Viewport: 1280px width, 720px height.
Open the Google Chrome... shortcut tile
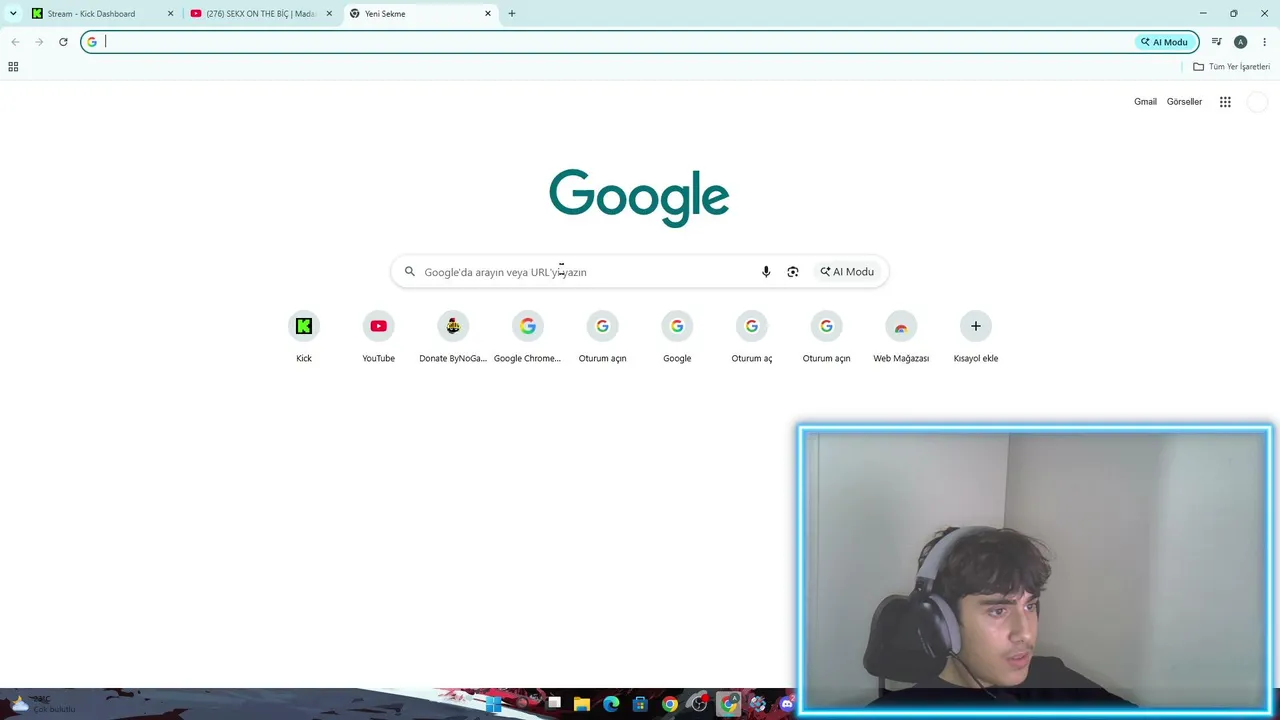click(x=527, y=337)
